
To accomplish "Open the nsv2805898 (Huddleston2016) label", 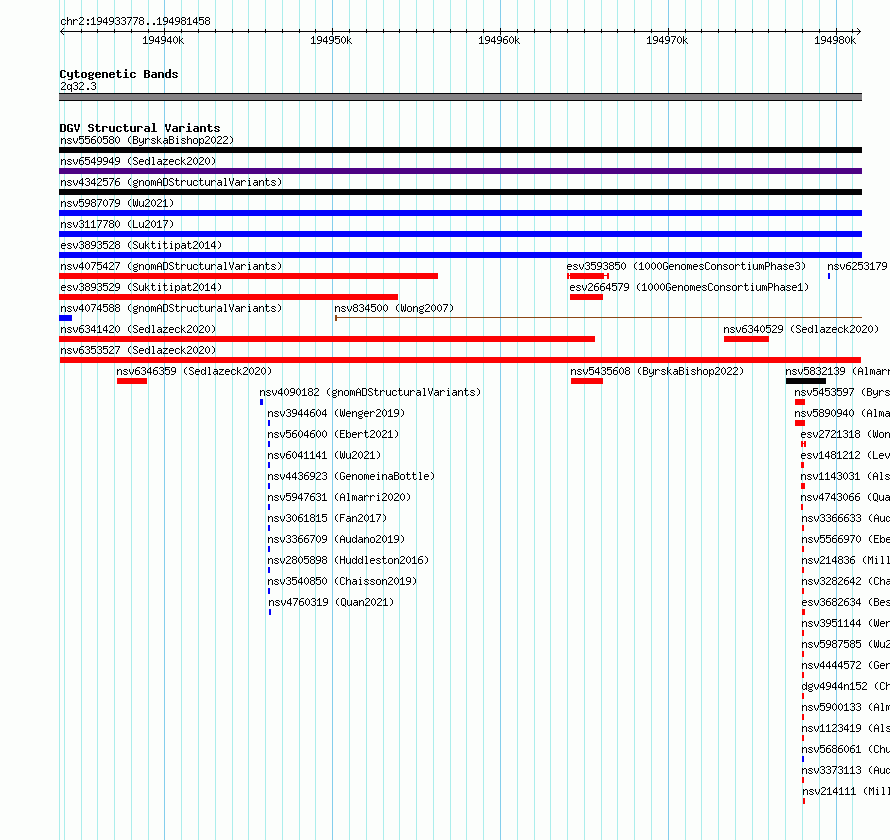I will point(348,560).
